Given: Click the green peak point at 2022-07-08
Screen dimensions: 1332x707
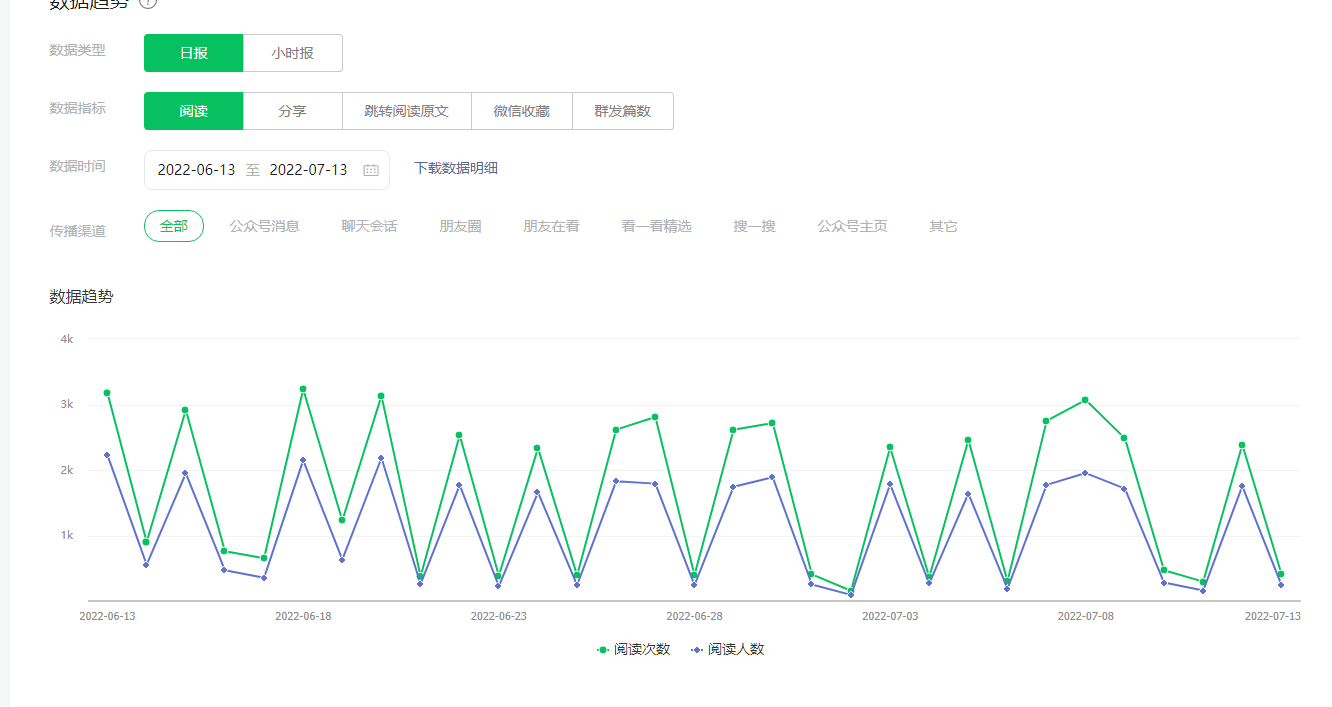Looking at the screenshot, I should 1085,400.
